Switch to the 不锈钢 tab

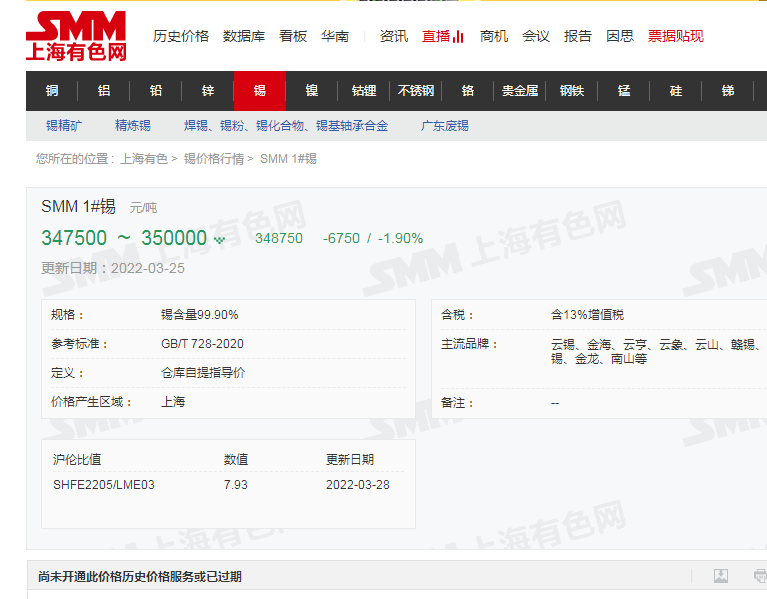pyautogui.click(x=416, y=91)
